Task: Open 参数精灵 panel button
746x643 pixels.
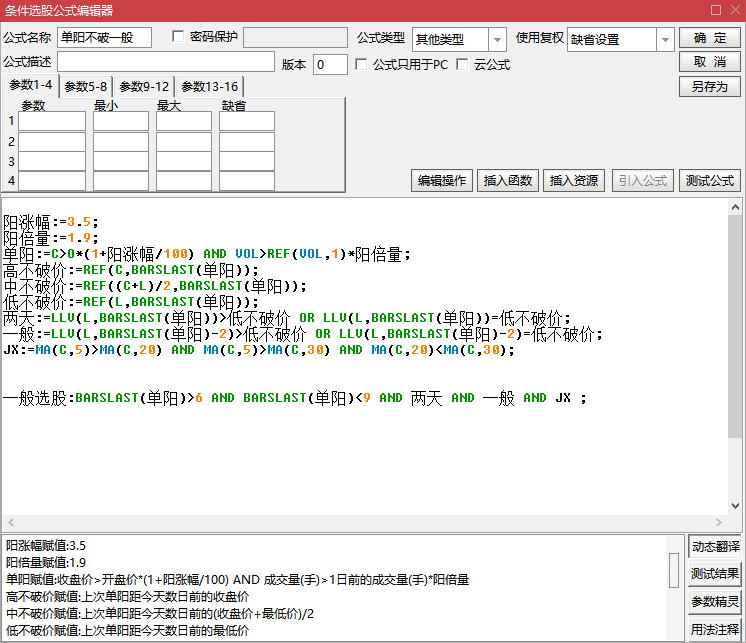Action: 715,602
